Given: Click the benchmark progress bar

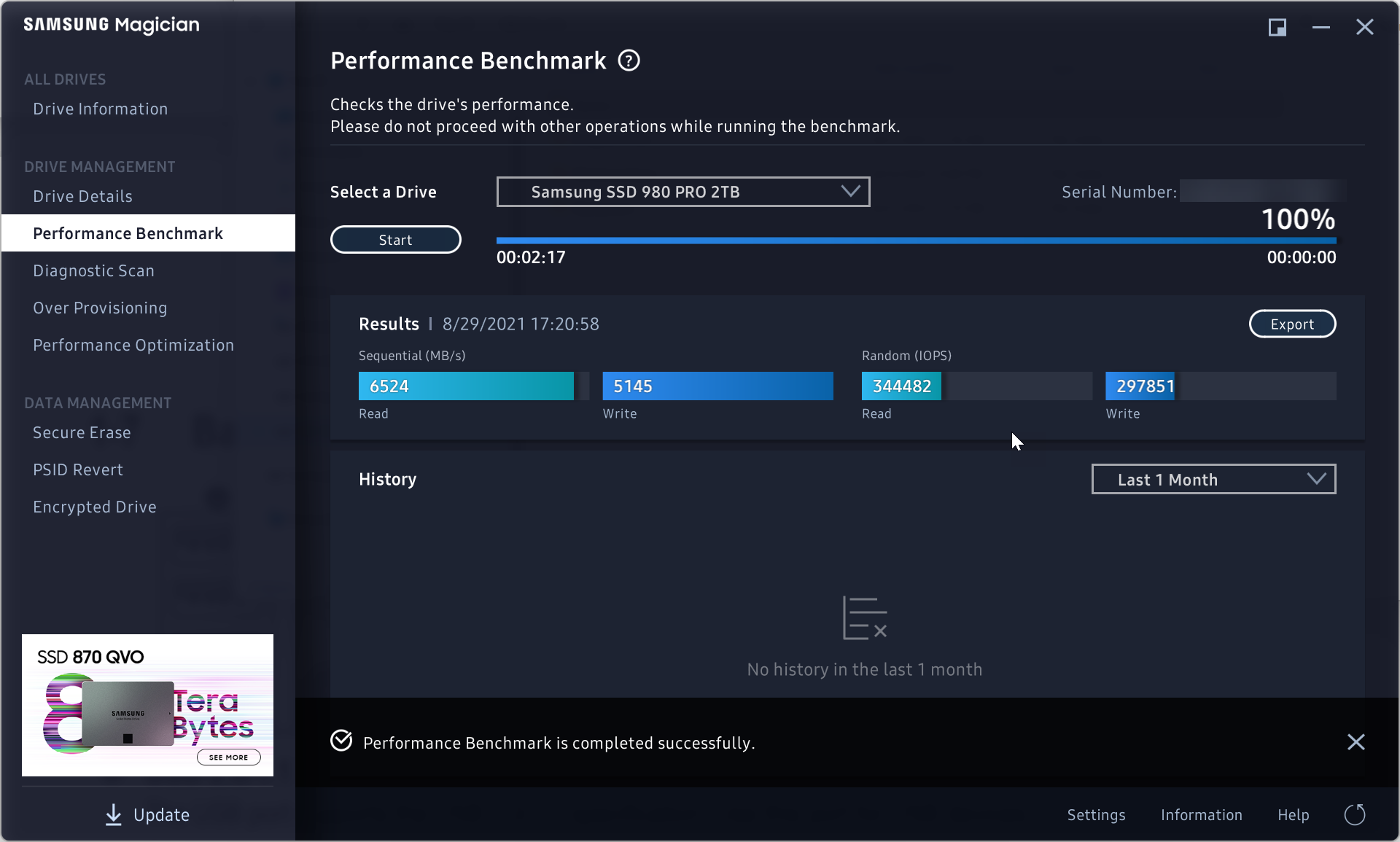Looking at the screenshot, I should click(x=916, y=240).
